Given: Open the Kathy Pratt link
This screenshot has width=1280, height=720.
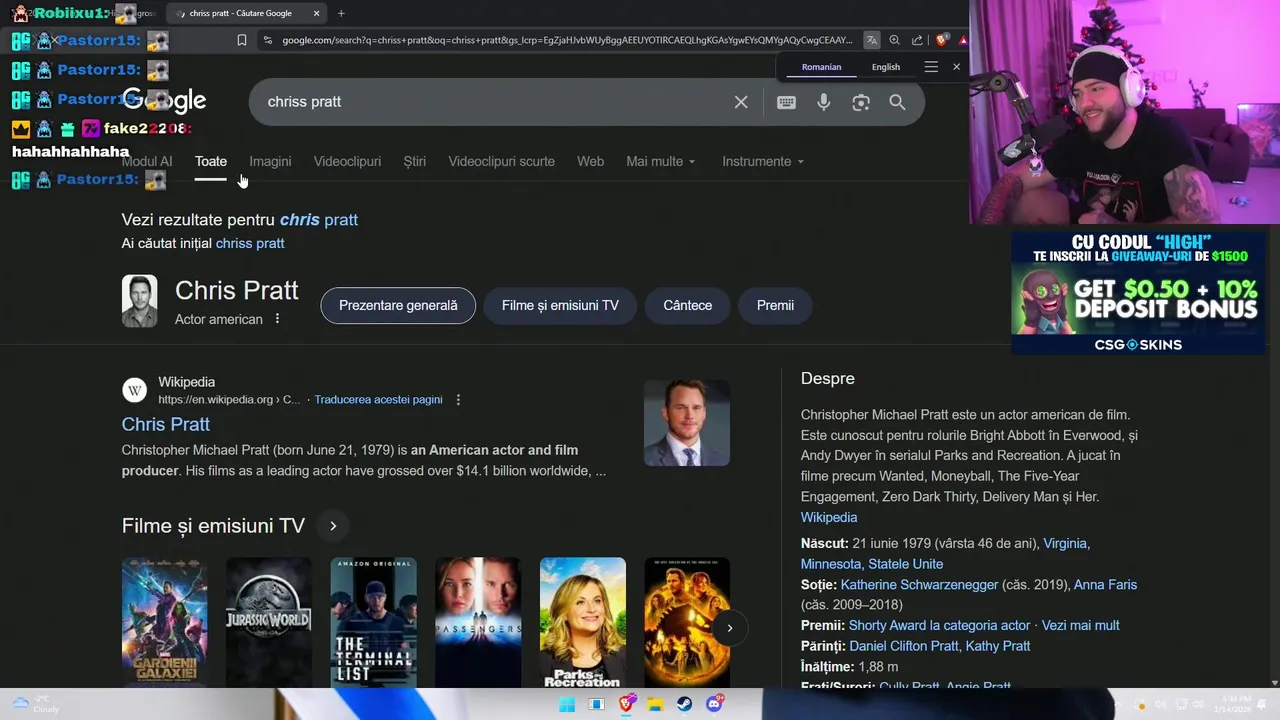Looking at the screenshot, I should click(x=998, y=646).
